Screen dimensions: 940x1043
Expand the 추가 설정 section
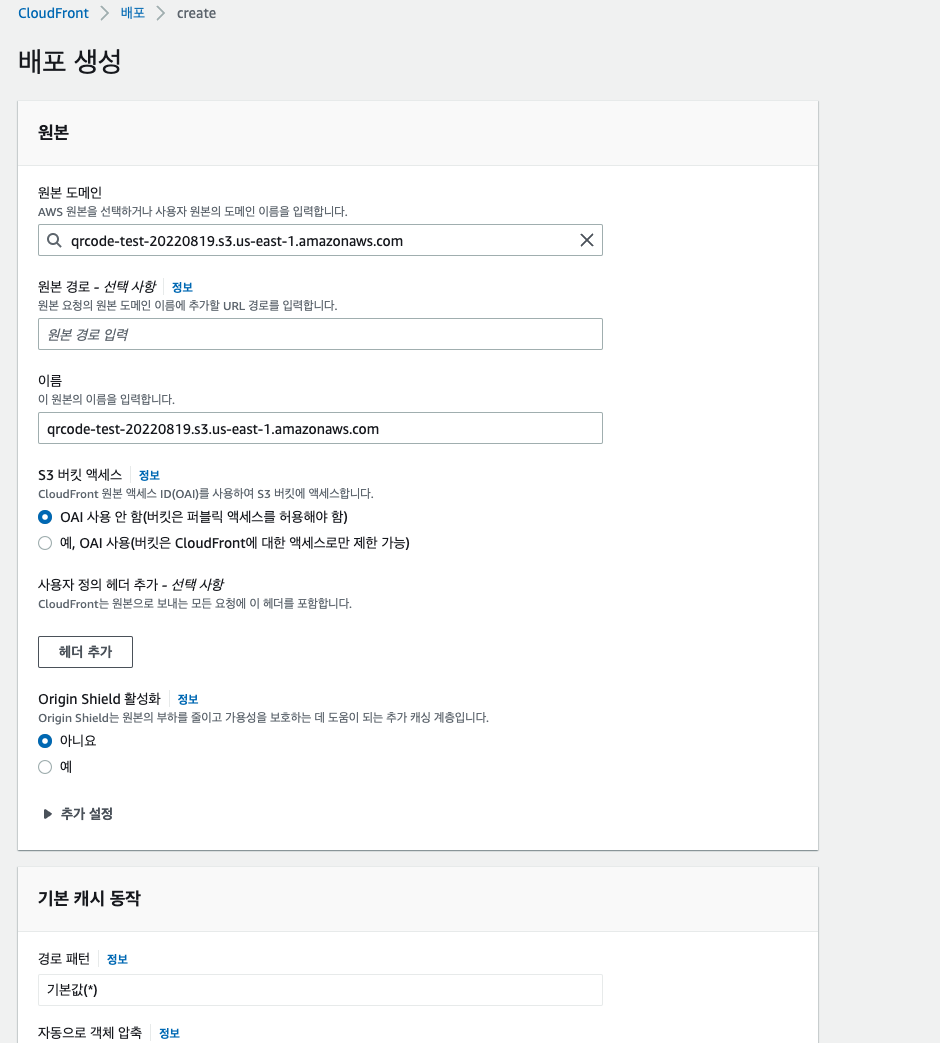(x=78, y=814)
